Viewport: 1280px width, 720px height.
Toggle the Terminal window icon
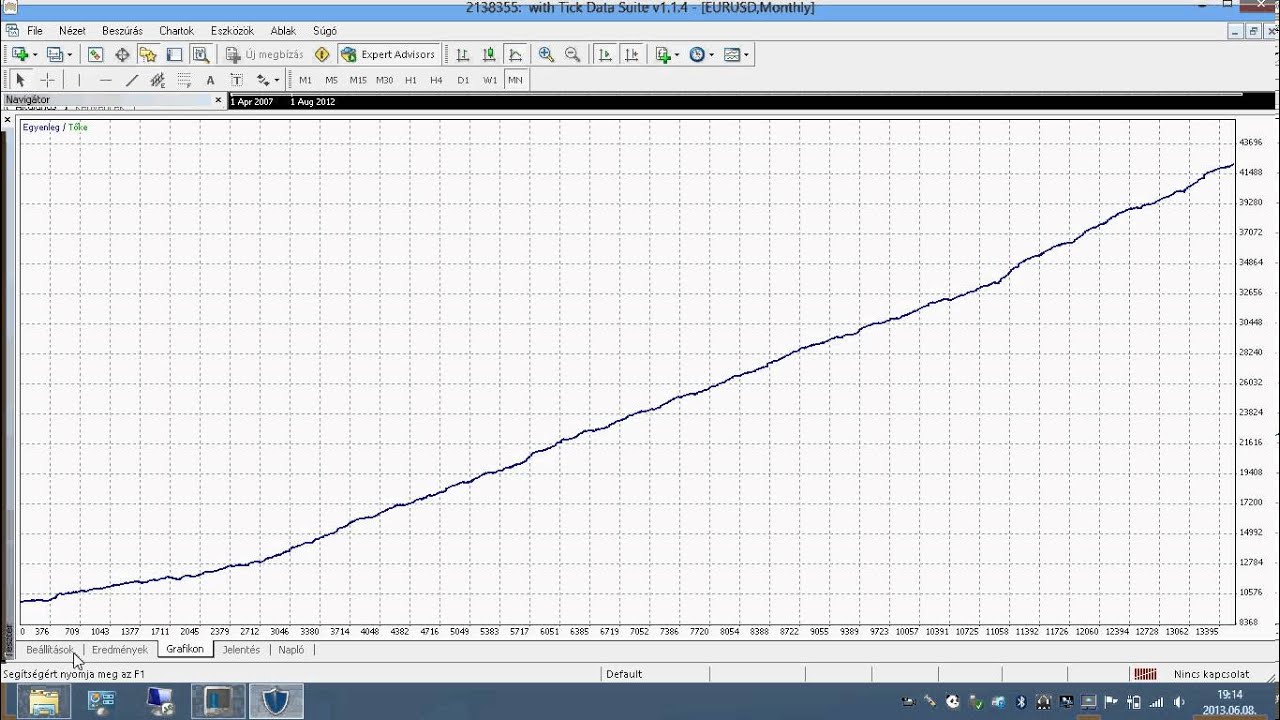click(x=174, y=55)
